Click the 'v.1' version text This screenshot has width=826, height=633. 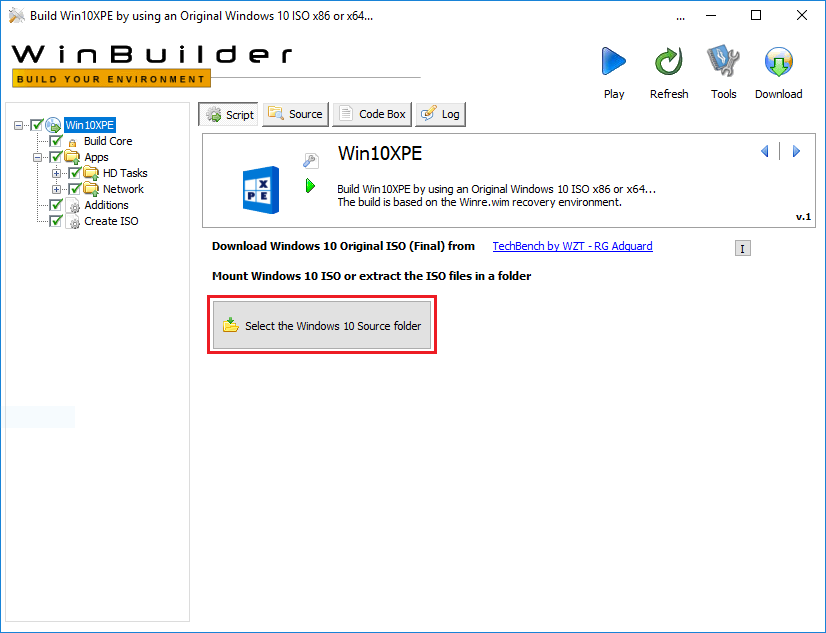(x=803, y=217)
